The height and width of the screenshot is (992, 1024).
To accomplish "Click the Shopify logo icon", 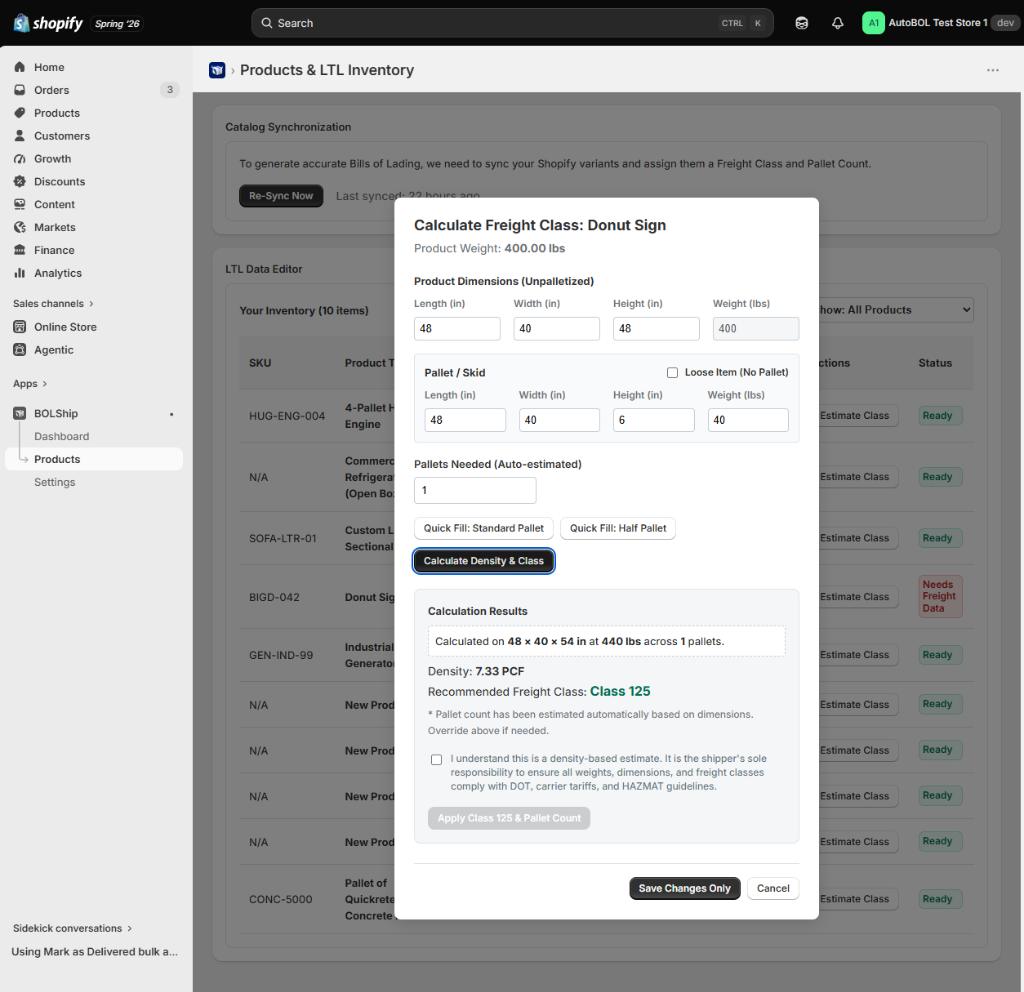I will pyautogui.click(x=22, y=23).
